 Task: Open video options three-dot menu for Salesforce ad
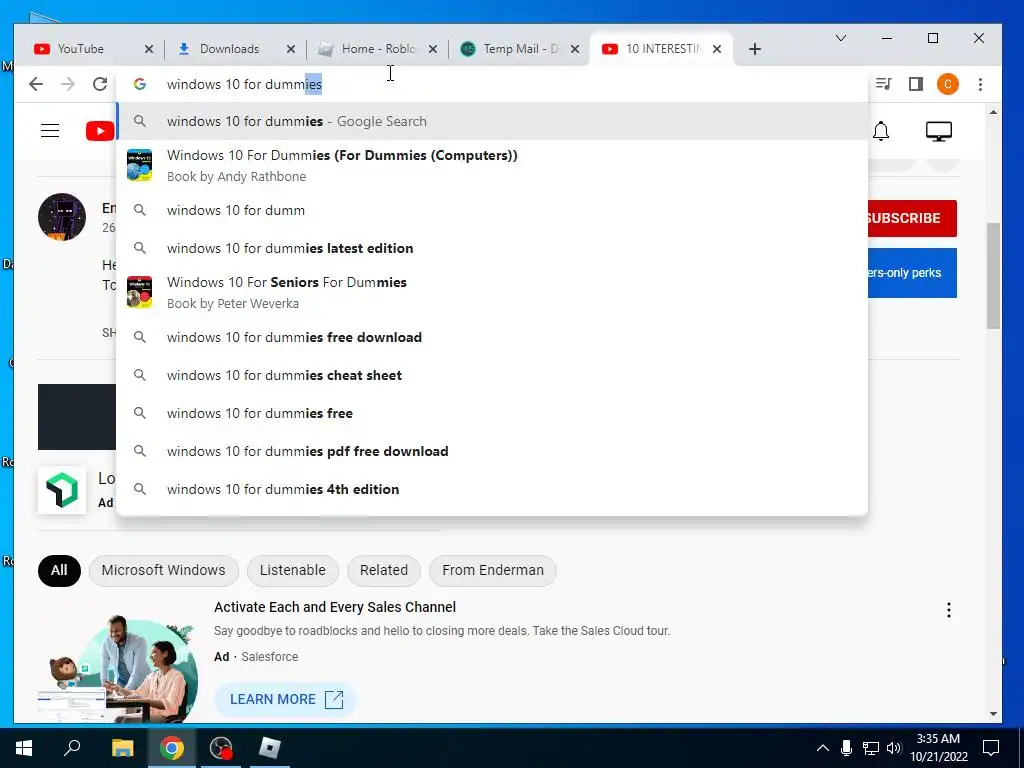click(x=949, y=610)
